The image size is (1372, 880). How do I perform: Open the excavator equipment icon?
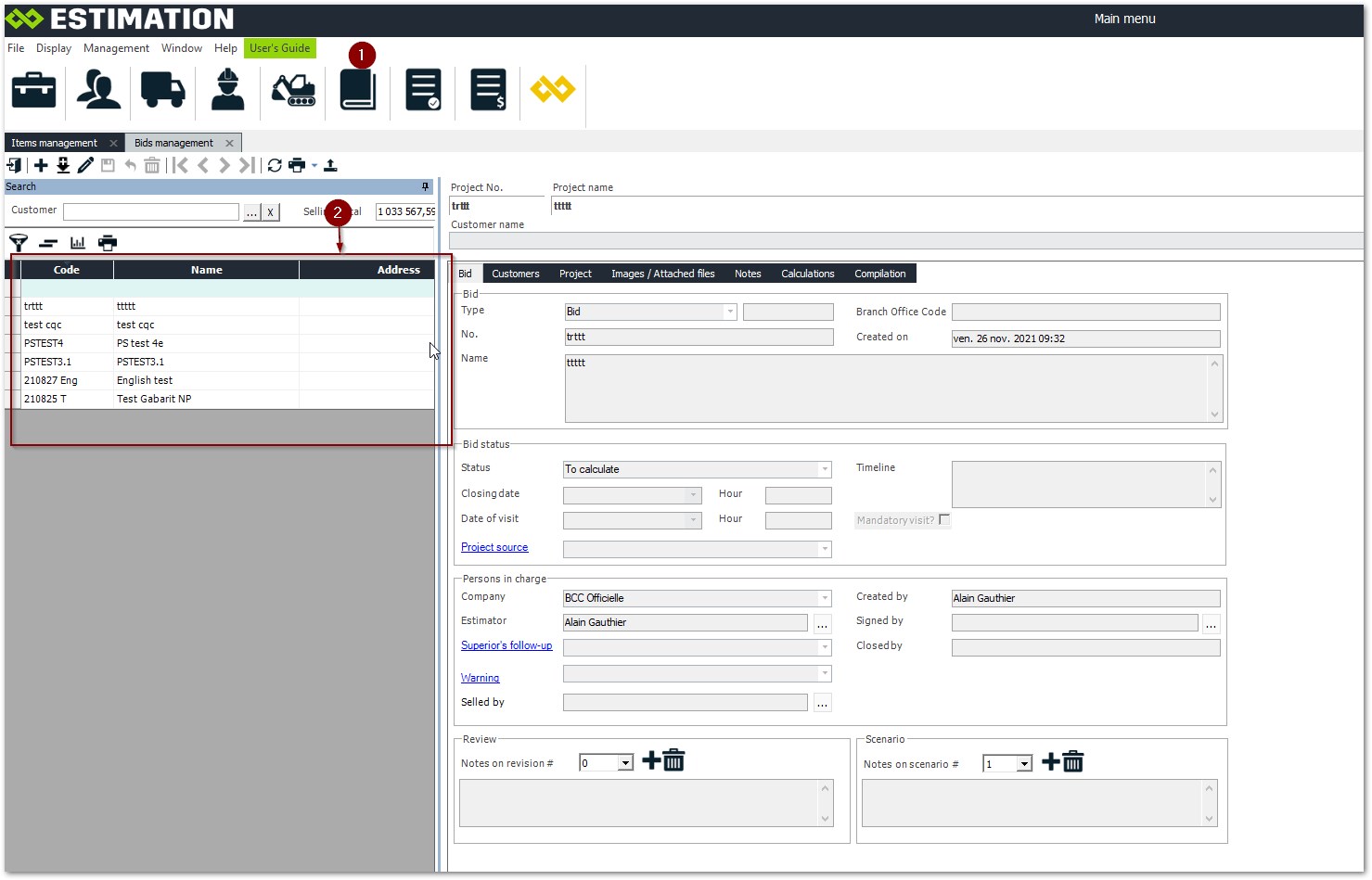coord(293,90)
